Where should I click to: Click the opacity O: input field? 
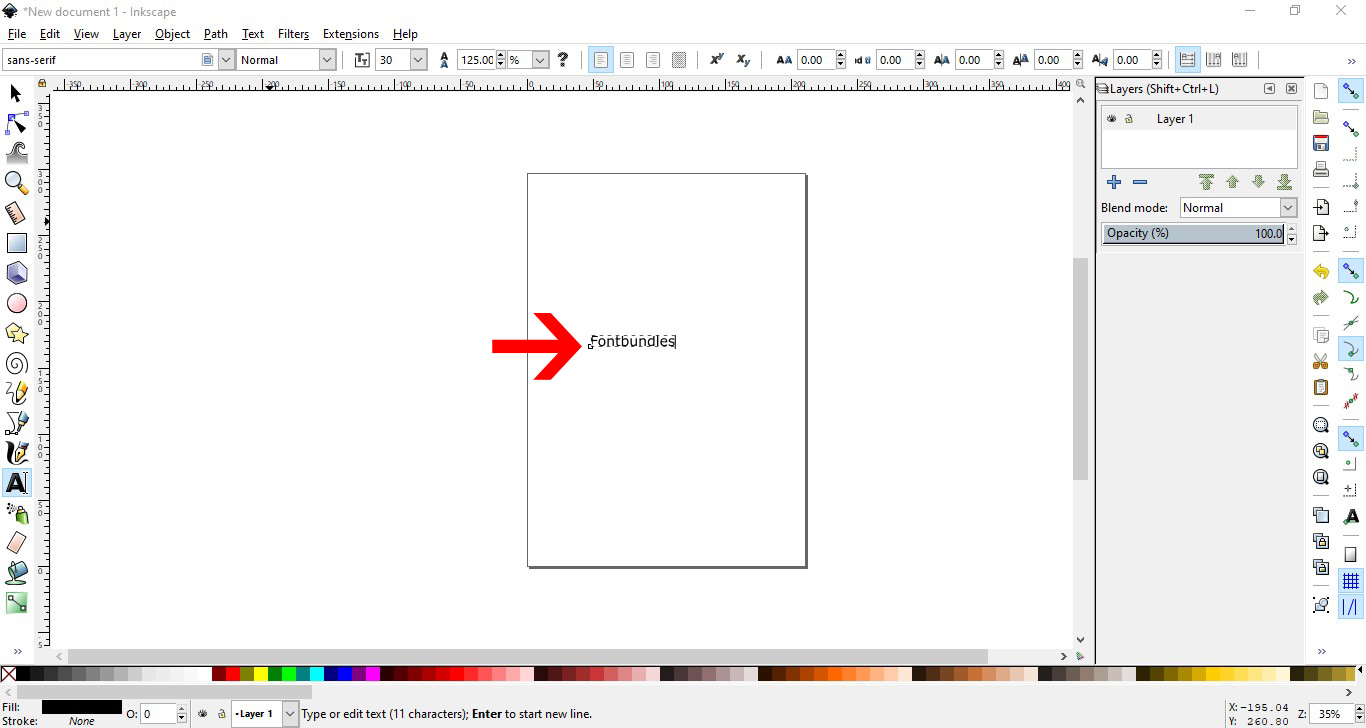(x=158, y=714)
